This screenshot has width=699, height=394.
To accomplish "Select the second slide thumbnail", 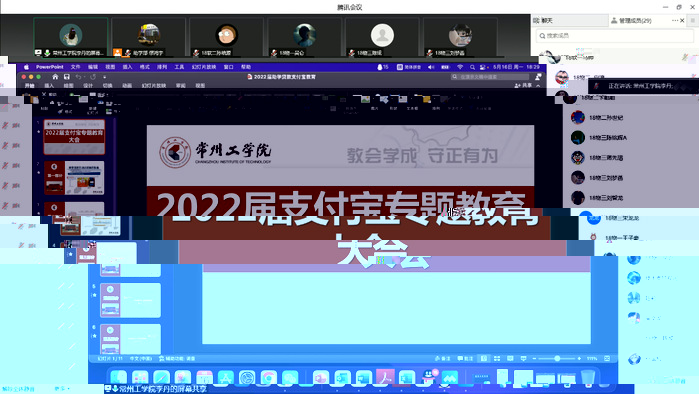I will [74, 178].
